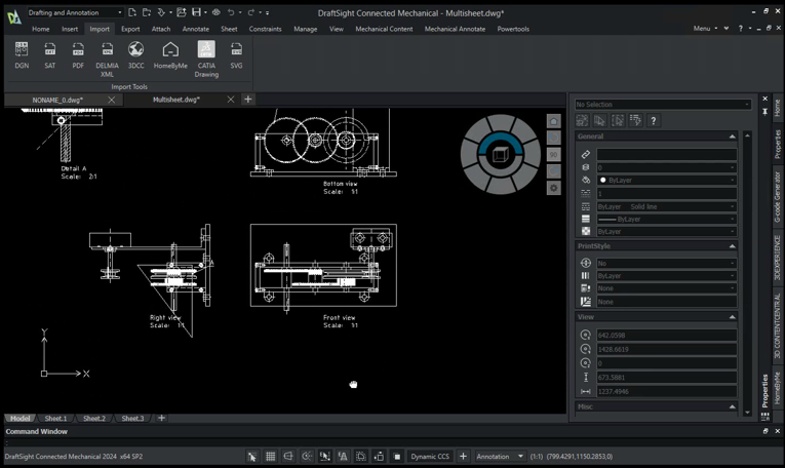Click the DGN import icon

tap(21, 50)
